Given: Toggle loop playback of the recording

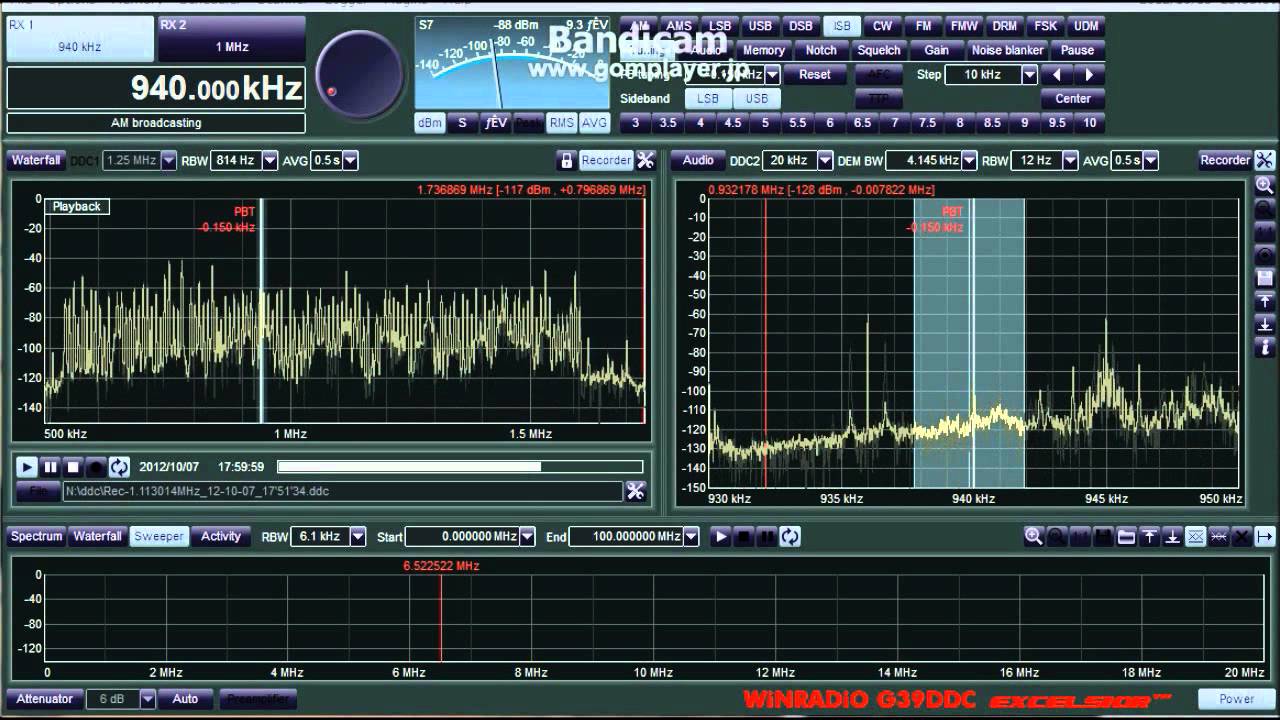Looking at the screenshot, I should pos(119,467).
